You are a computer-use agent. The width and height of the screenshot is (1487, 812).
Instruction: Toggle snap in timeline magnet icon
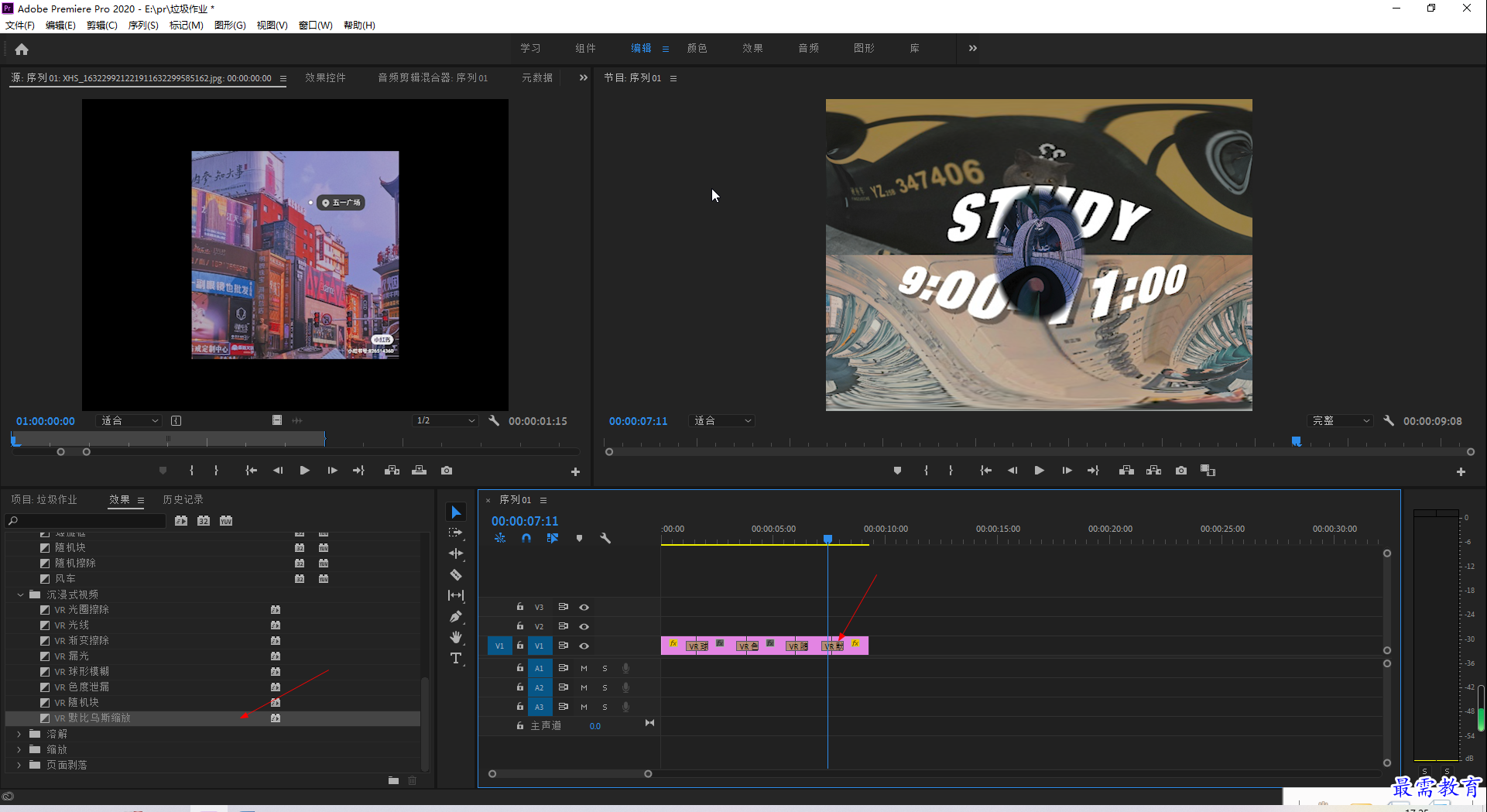(x=526, y=538)
